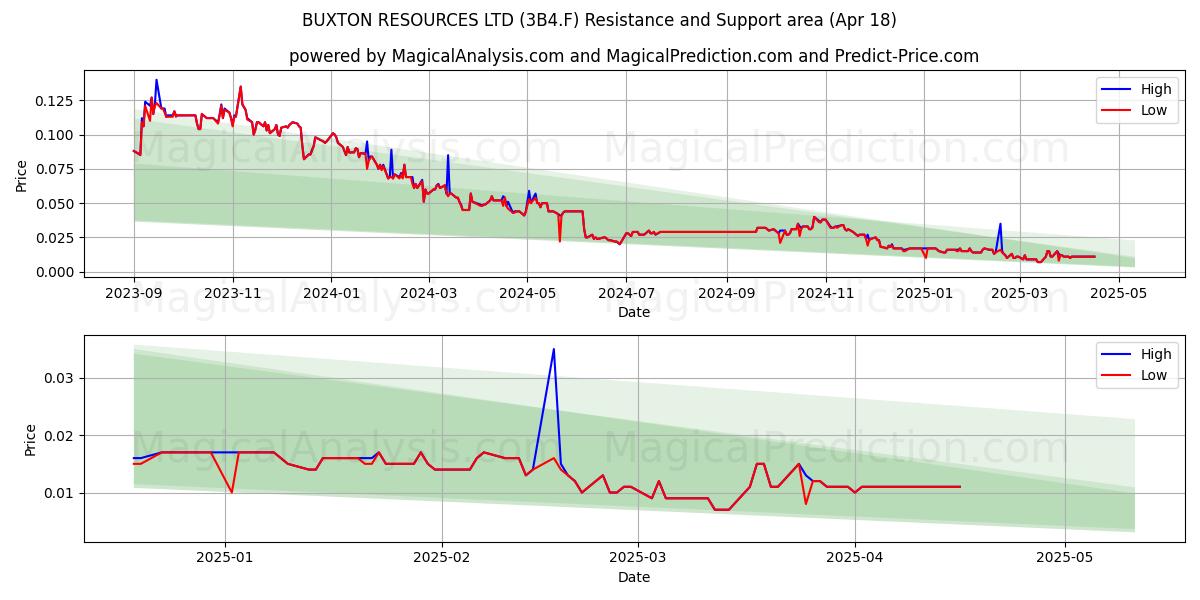Click the blue line swatch in the 2023–2025 chart legend

click(1116, 90)
